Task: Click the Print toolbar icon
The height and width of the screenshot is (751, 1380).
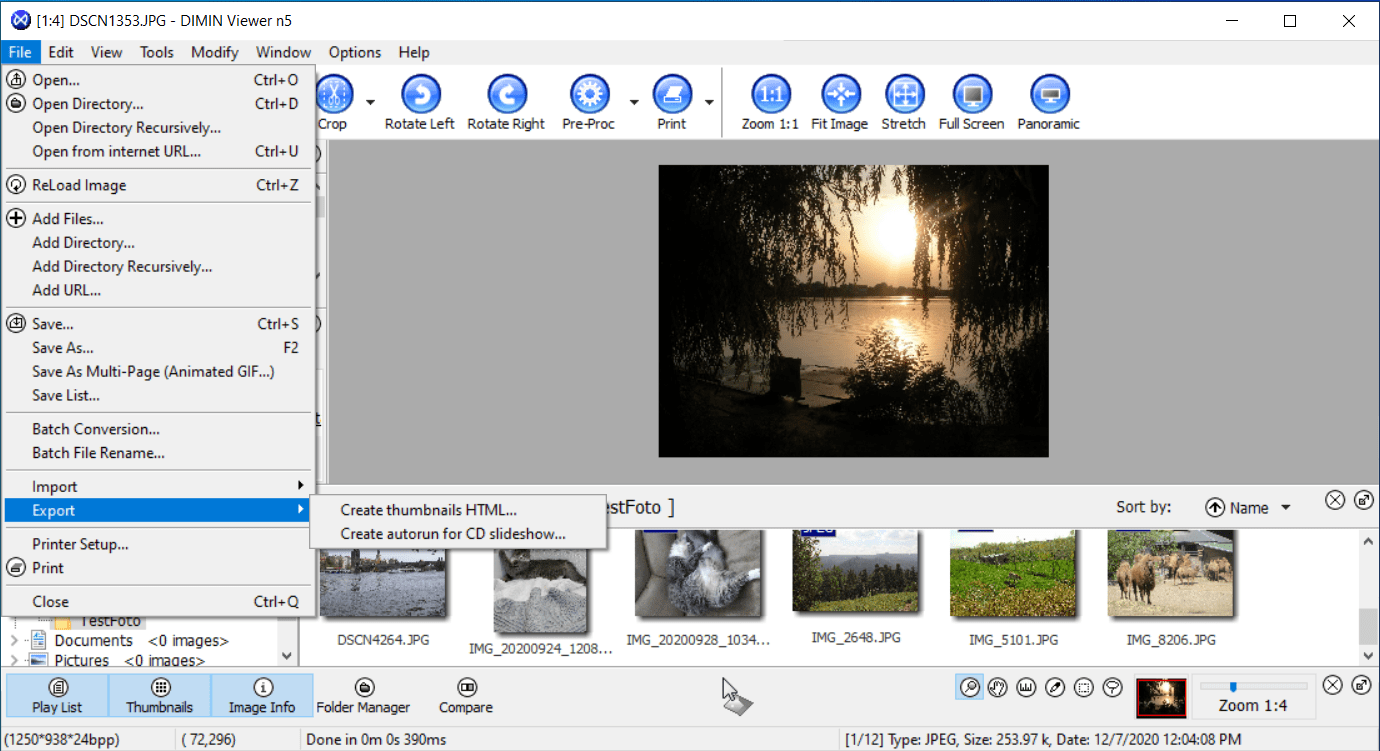Action: (672, 95)
